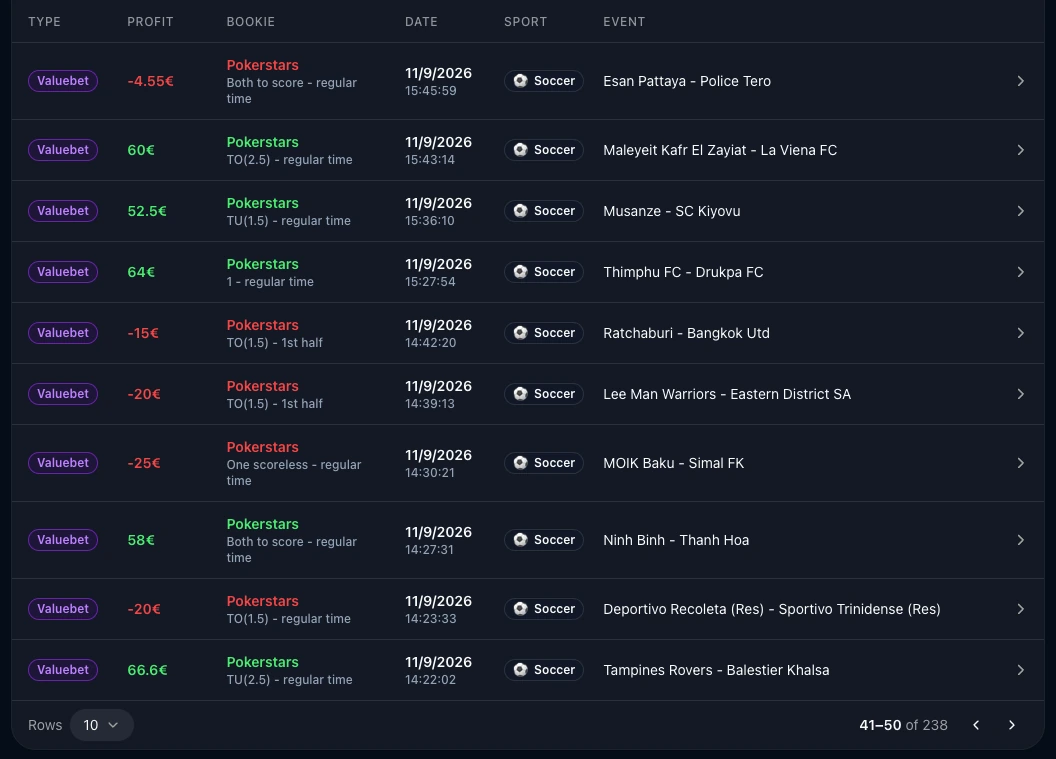The height and width of the screenshot is (759, 1056).
Task: Expand the Maleyeit Kafr El Zayiat row chevron
Action: pos(1020,150)
